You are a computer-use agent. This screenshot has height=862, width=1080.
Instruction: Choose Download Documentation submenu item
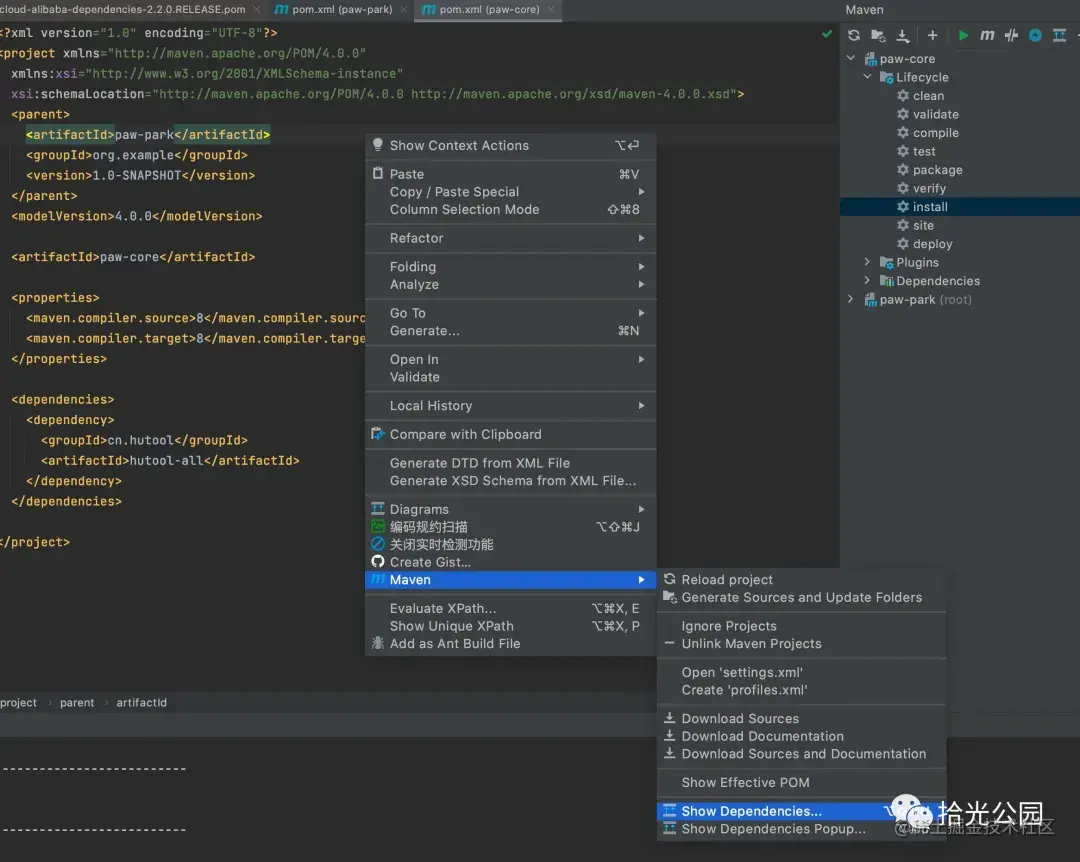802,737
